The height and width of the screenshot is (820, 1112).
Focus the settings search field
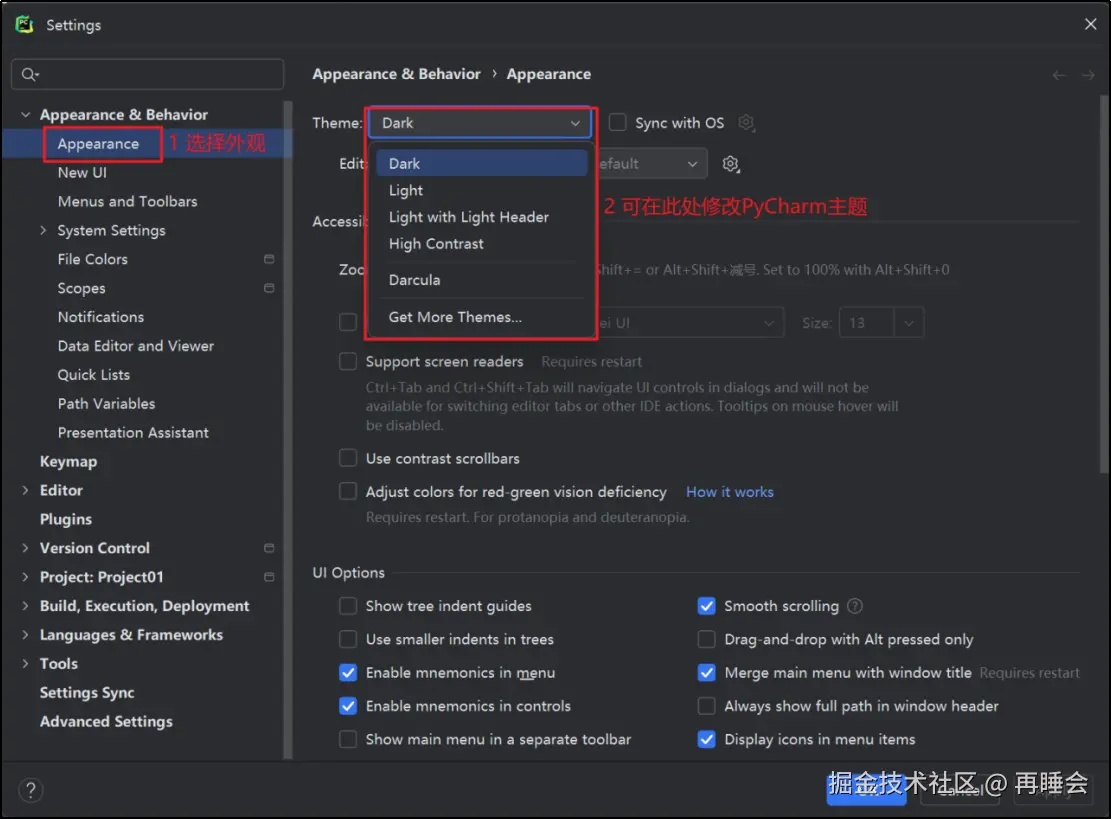148,74
